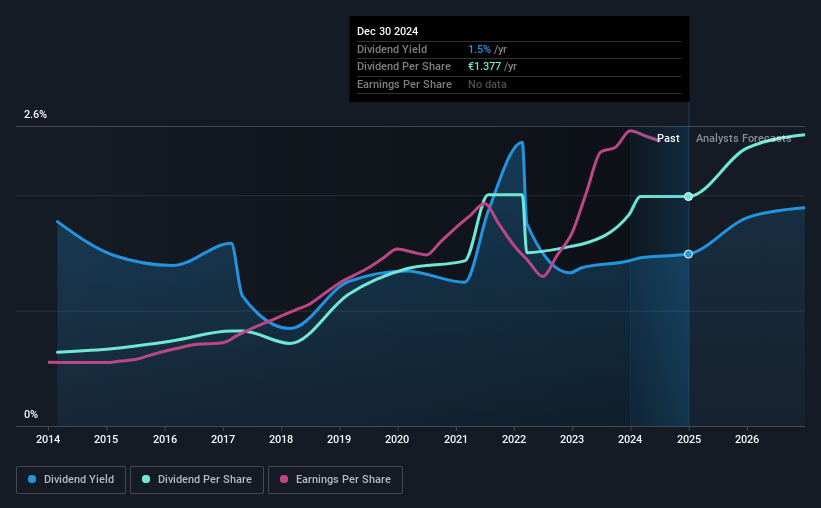Click the 2023 x-axis label
821x508 pixels.
tap(572, 439)
